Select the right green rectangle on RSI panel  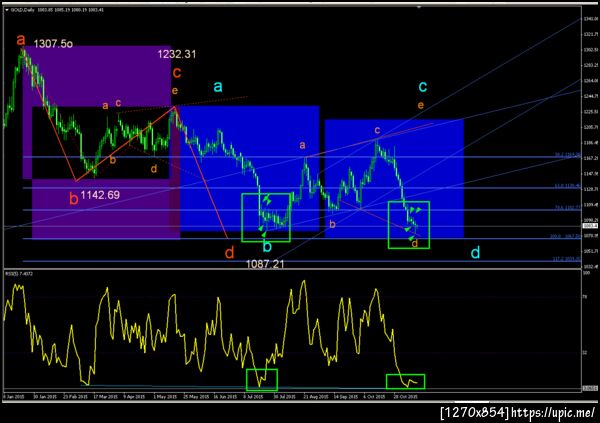click(406, 381)
